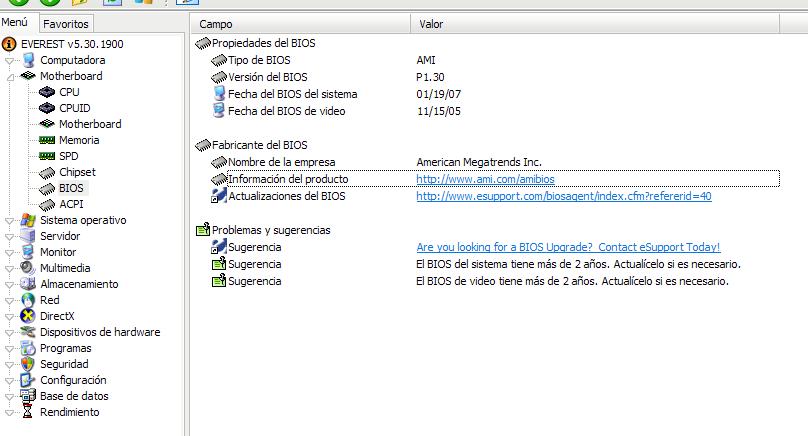808x436 pixels.
Task: Click the Red network globe icon
Action: pos(28,300)
